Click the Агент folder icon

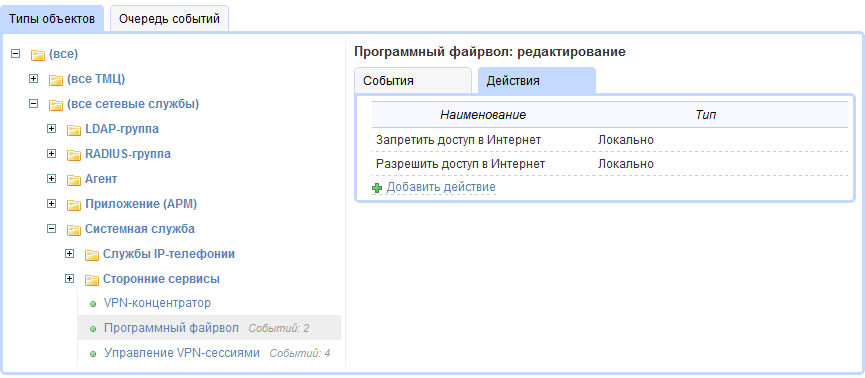point(74,180)
